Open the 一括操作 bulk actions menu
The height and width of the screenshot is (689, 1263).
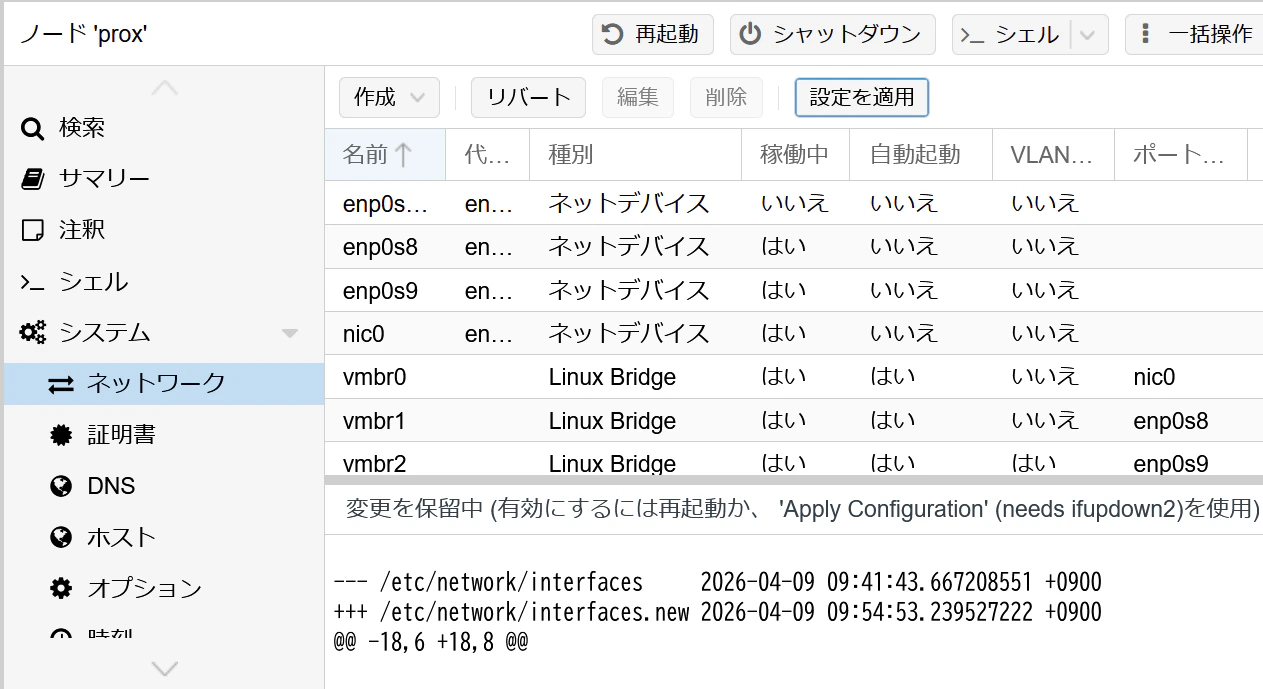[1194, 34]
